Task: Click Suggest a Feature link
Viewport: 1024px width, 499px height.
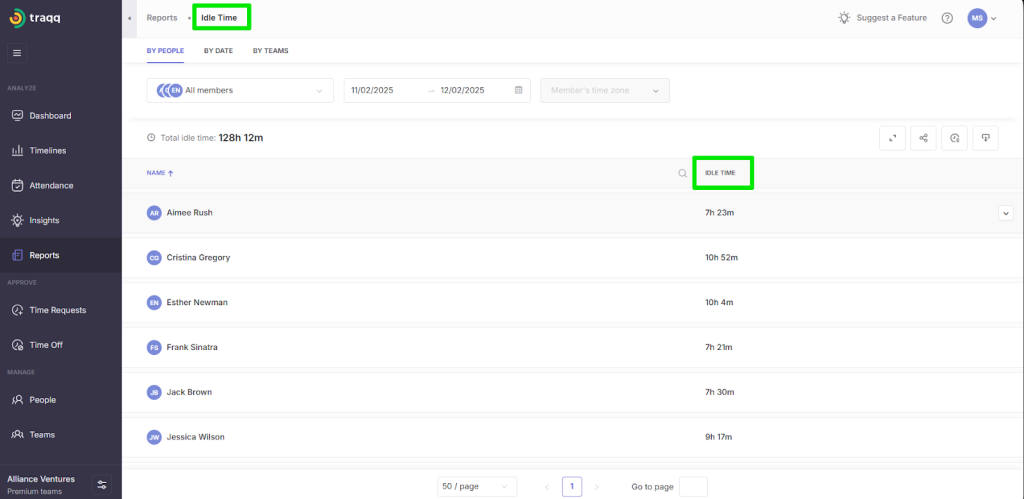Action: point(882,18)
